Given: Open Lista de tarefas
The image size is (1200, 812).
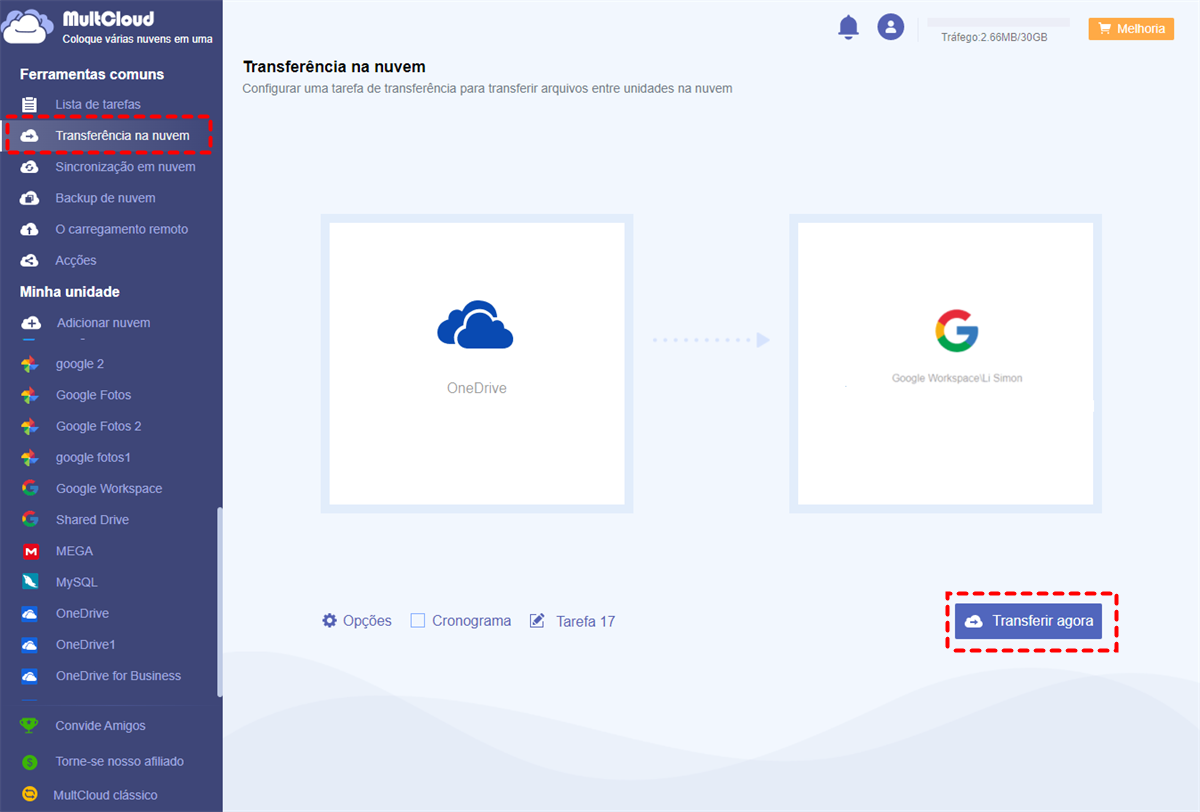Looking at the screenshot, I should pyautogui.click(x=98, y=104).
